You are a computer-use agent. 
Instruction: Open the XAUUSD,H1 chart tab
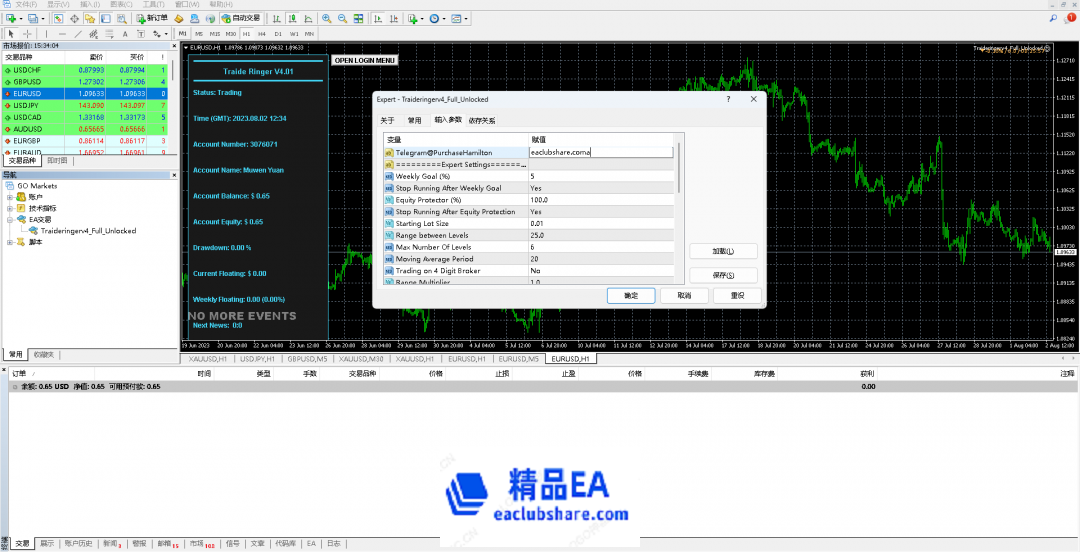coord(207,358)
